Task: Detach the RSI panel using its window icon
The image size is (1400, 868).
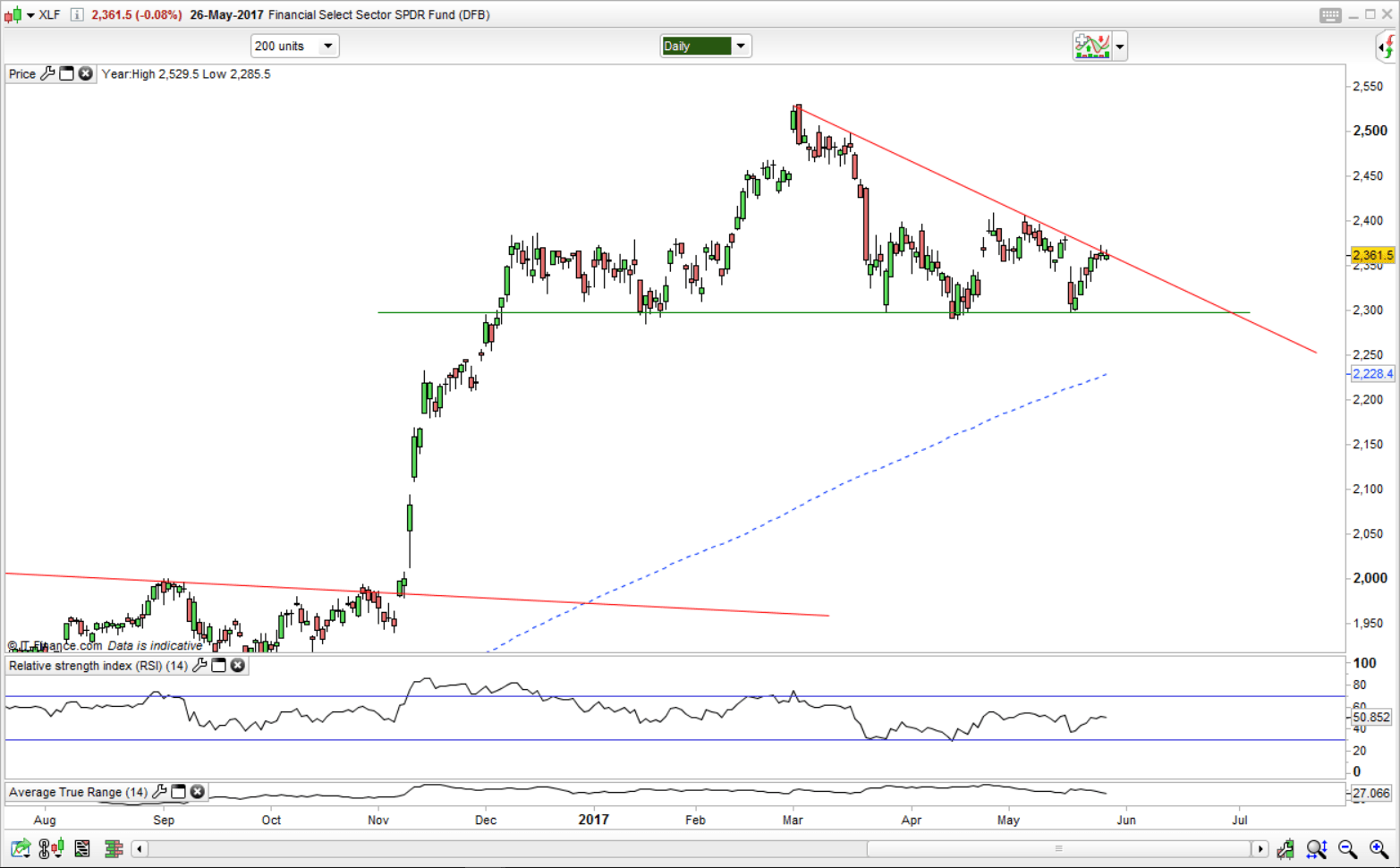Action: coord(219,666)
